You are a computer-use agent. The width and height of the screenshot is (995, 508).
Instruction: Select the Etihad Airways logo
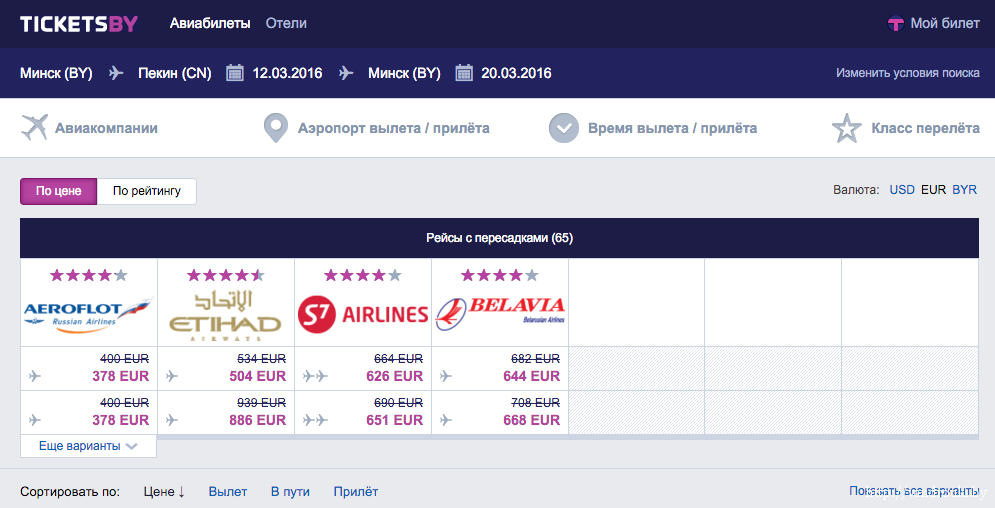coord(225,314)
